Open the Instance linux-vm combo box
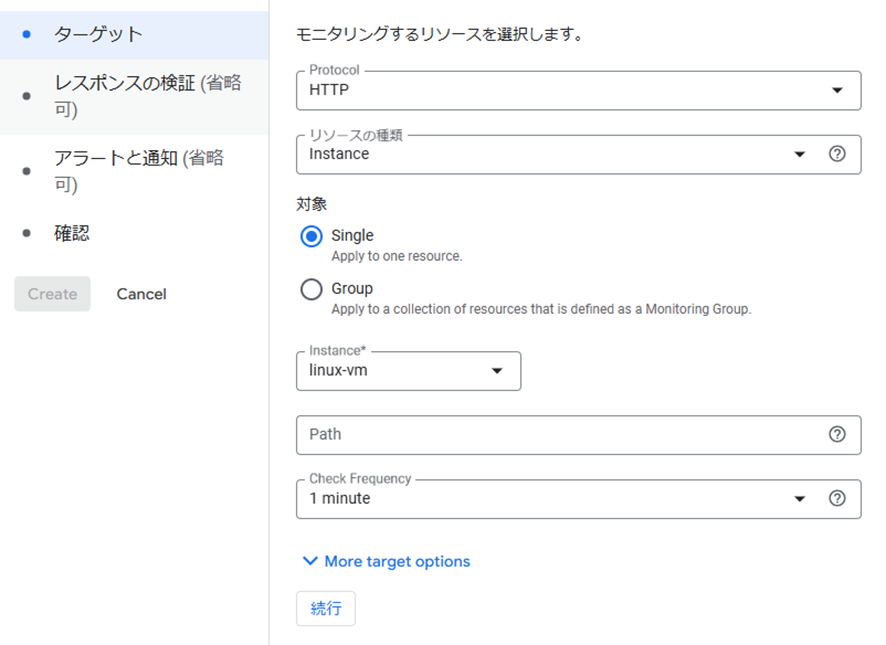The width and height of the screenshot is (886, 645). tap(409, 371)
